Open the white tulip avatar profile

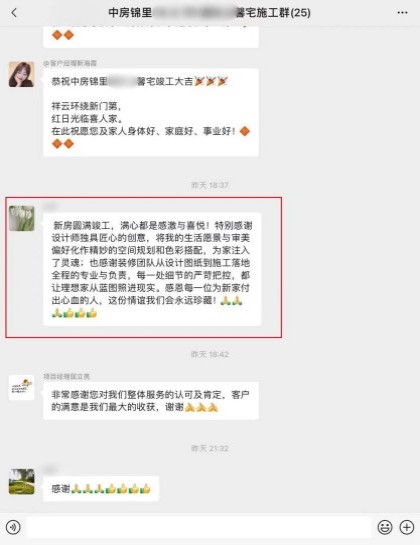22,218
